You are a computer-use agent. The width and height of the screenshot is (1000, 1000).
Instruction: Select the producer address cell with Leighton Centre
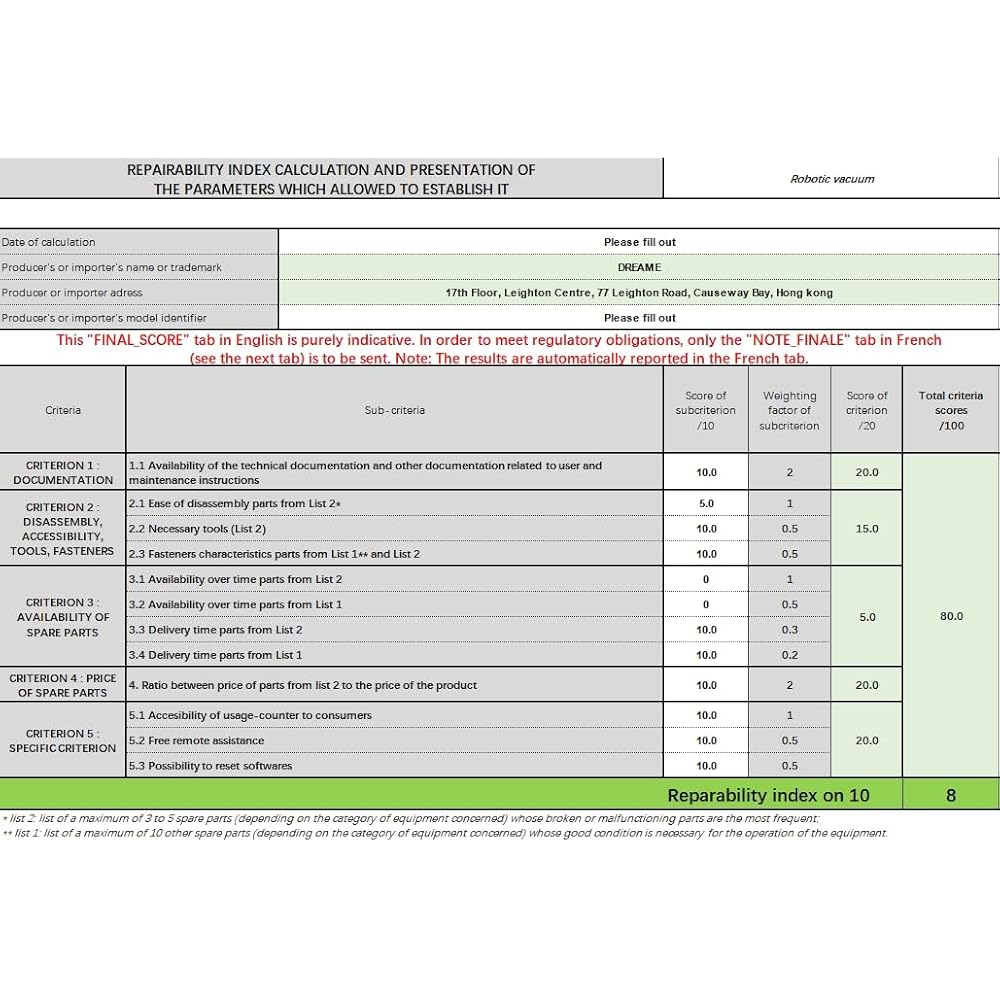(x=638, y=293)
